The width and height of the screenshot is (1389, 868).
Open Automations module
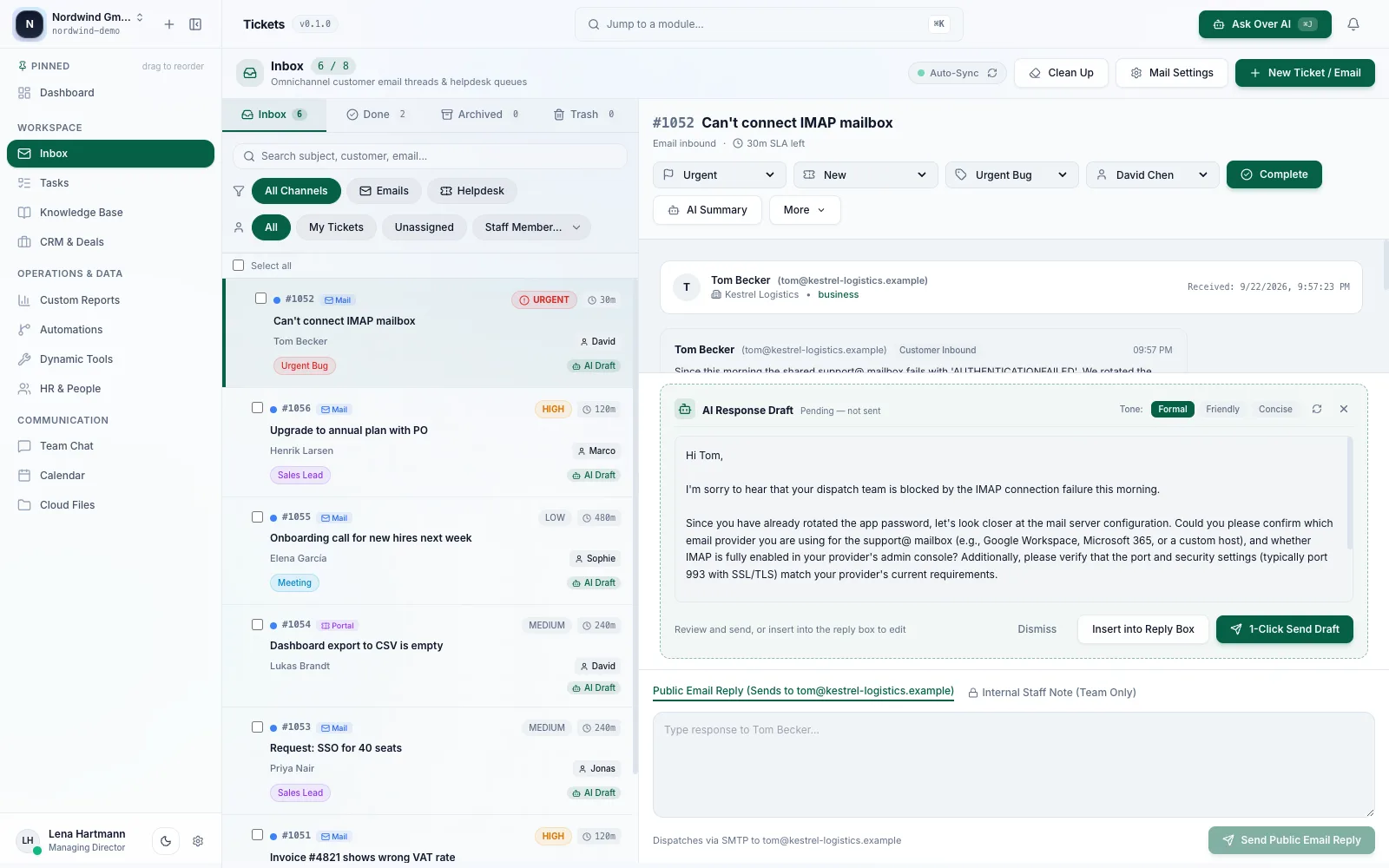111,330
